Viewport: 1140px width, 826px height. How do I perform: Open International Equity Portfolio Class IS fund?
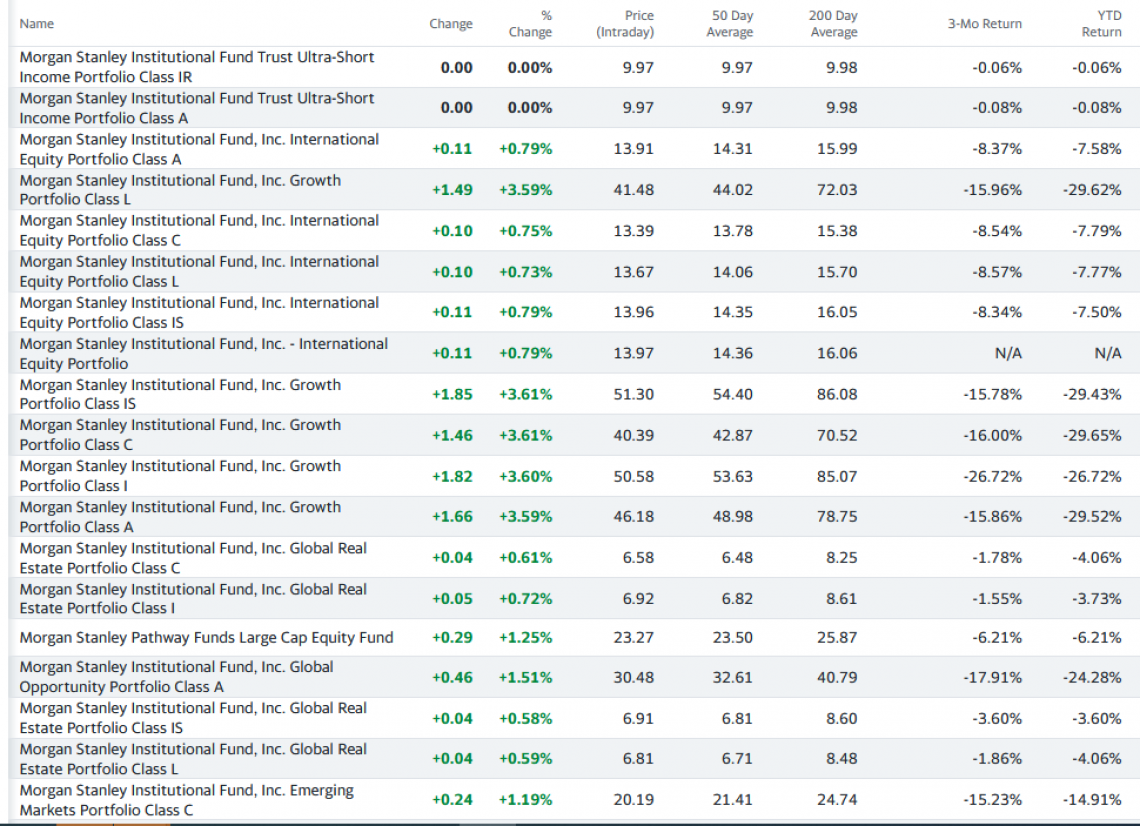coord(199,313)
